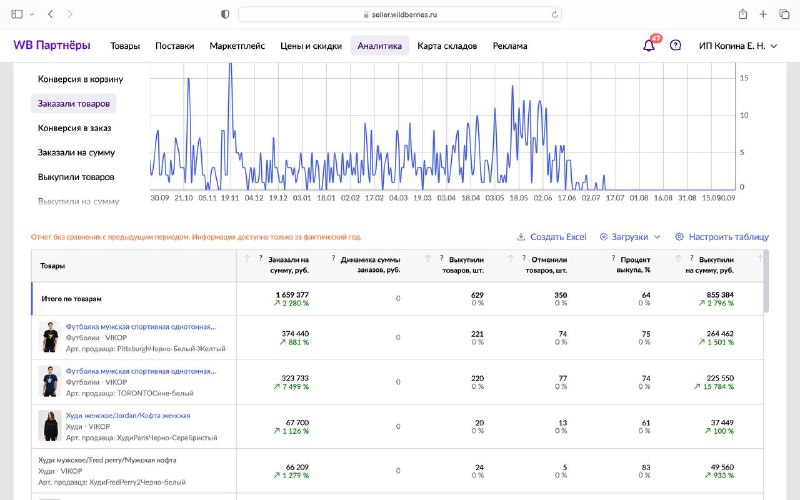
Task: Select the Конверсия в корзину metric
Action: pos(81,79)
